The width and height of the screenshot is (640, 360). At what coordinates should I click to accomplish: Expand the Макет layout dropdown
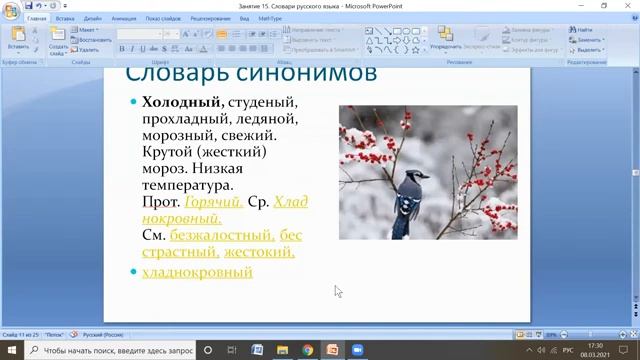(x=86, y=30)
